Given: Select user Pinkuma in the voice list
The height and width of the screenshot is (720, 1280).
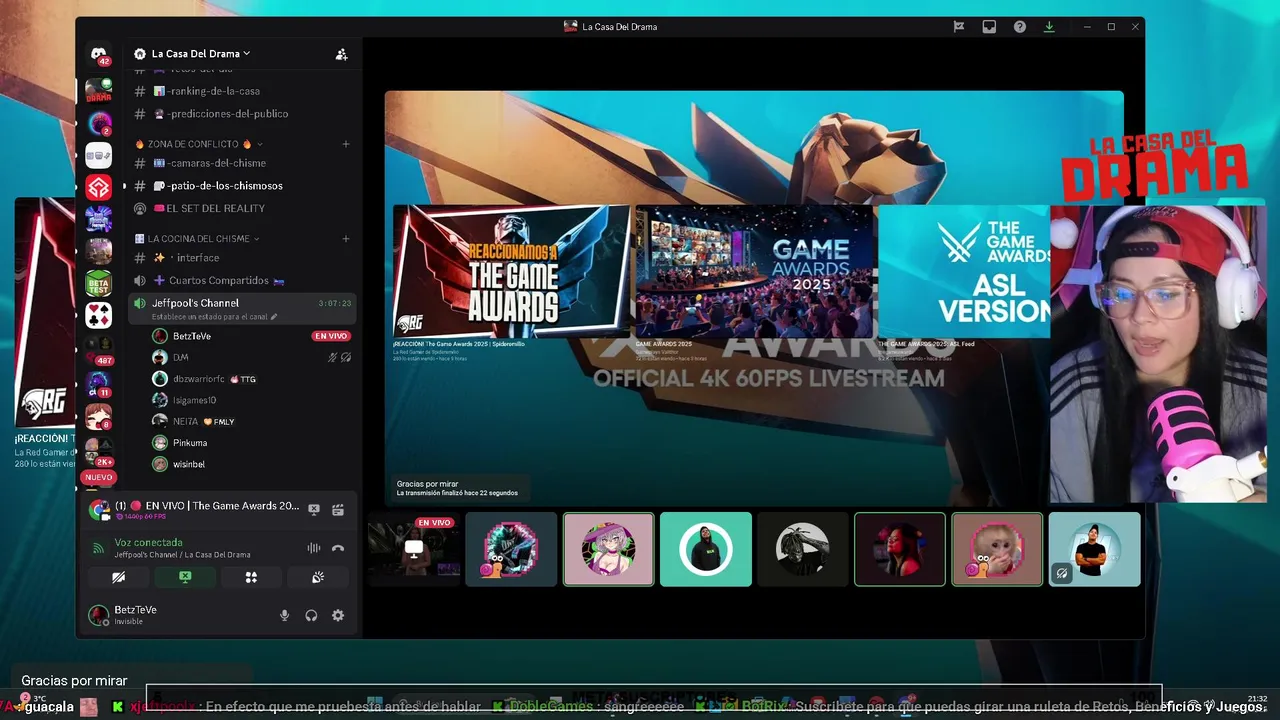Looking at the screenshot, I should click(190, 443).
